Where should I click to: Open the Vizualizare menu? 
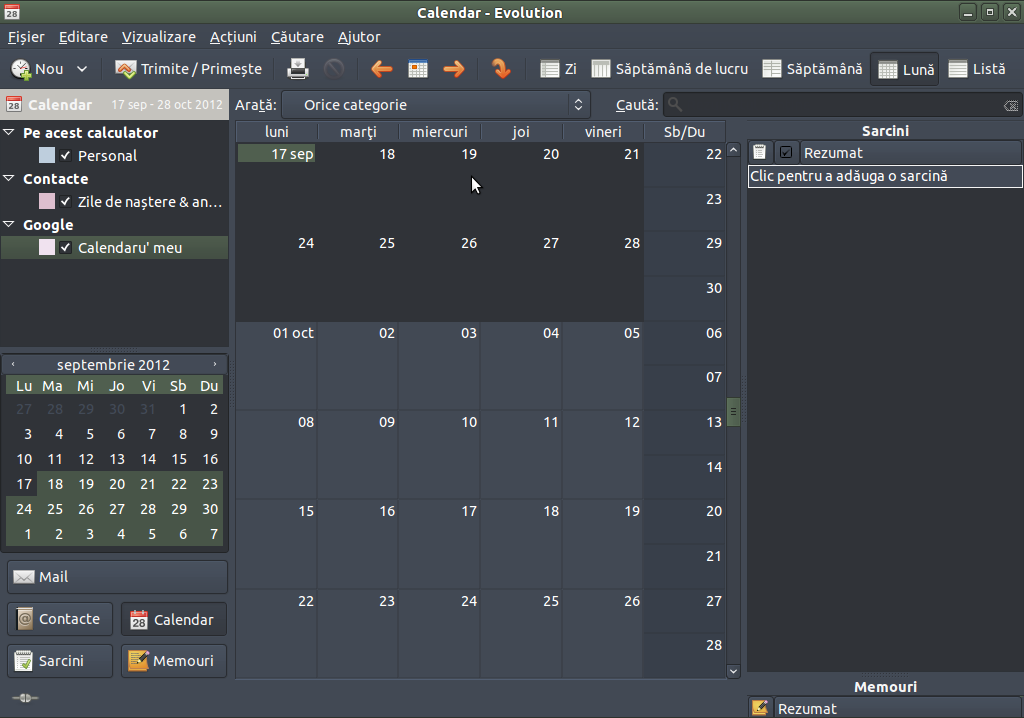tap(159, 37)
